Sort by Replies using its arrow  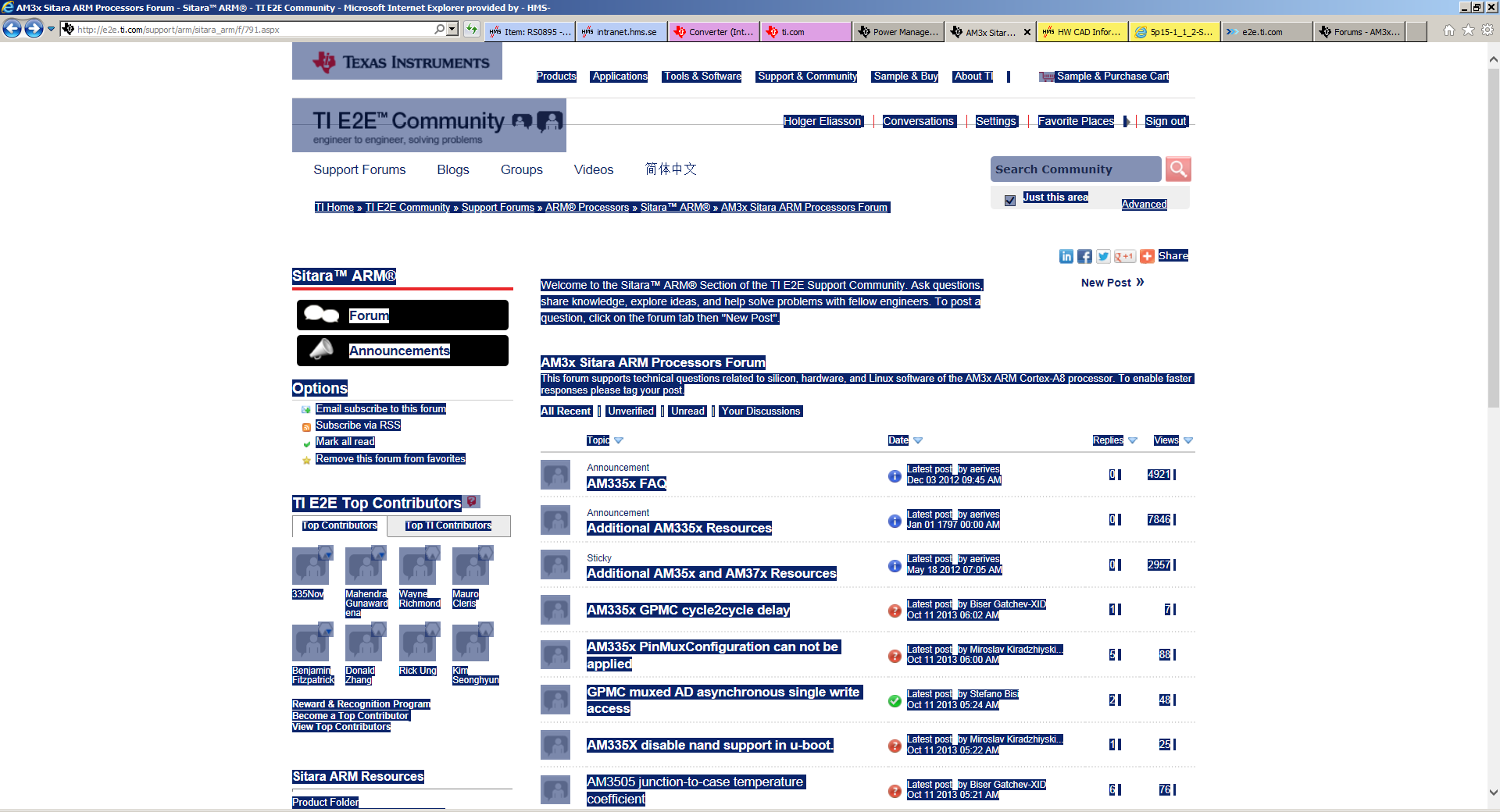(x=1133, y=440)
